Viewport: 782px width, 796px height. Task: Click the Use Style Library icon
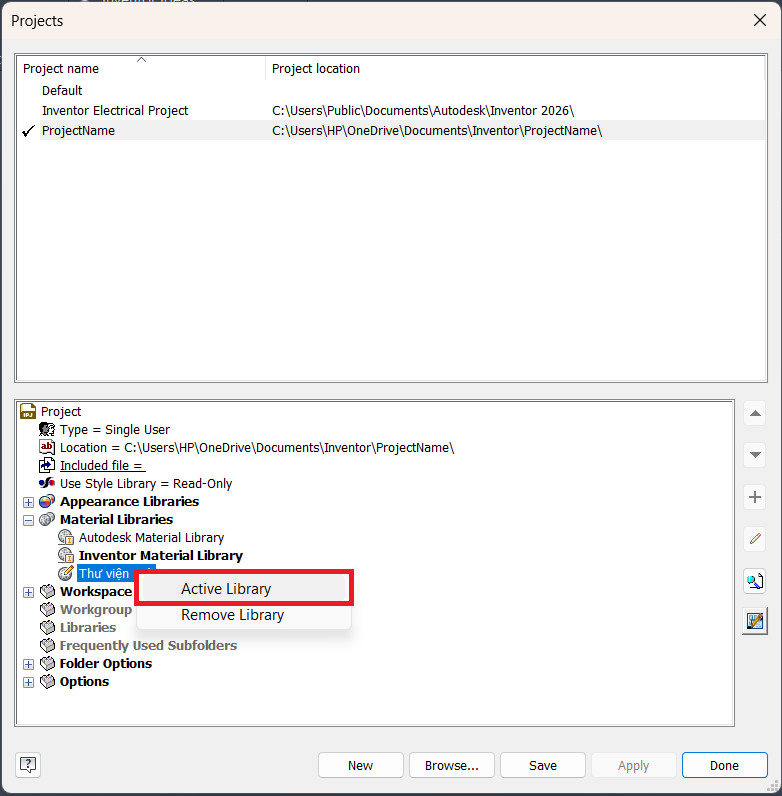point(47,483)
